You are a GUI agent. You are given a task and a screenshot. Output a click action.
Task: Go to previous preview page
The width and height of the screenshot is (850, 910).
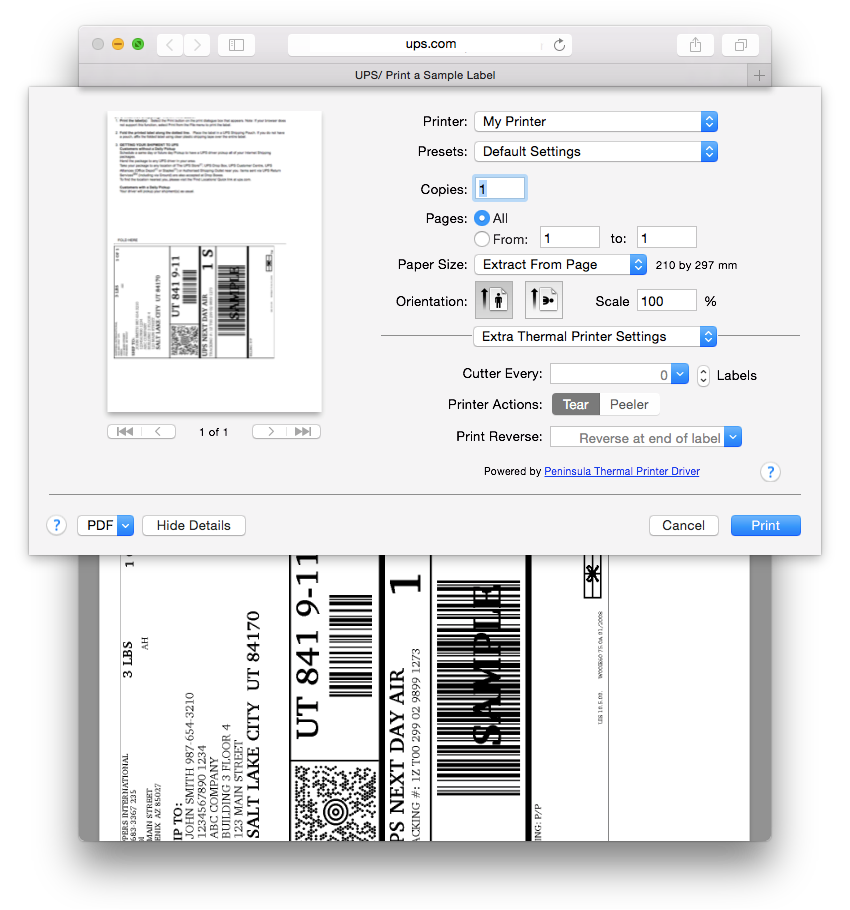tap(158, 432)
